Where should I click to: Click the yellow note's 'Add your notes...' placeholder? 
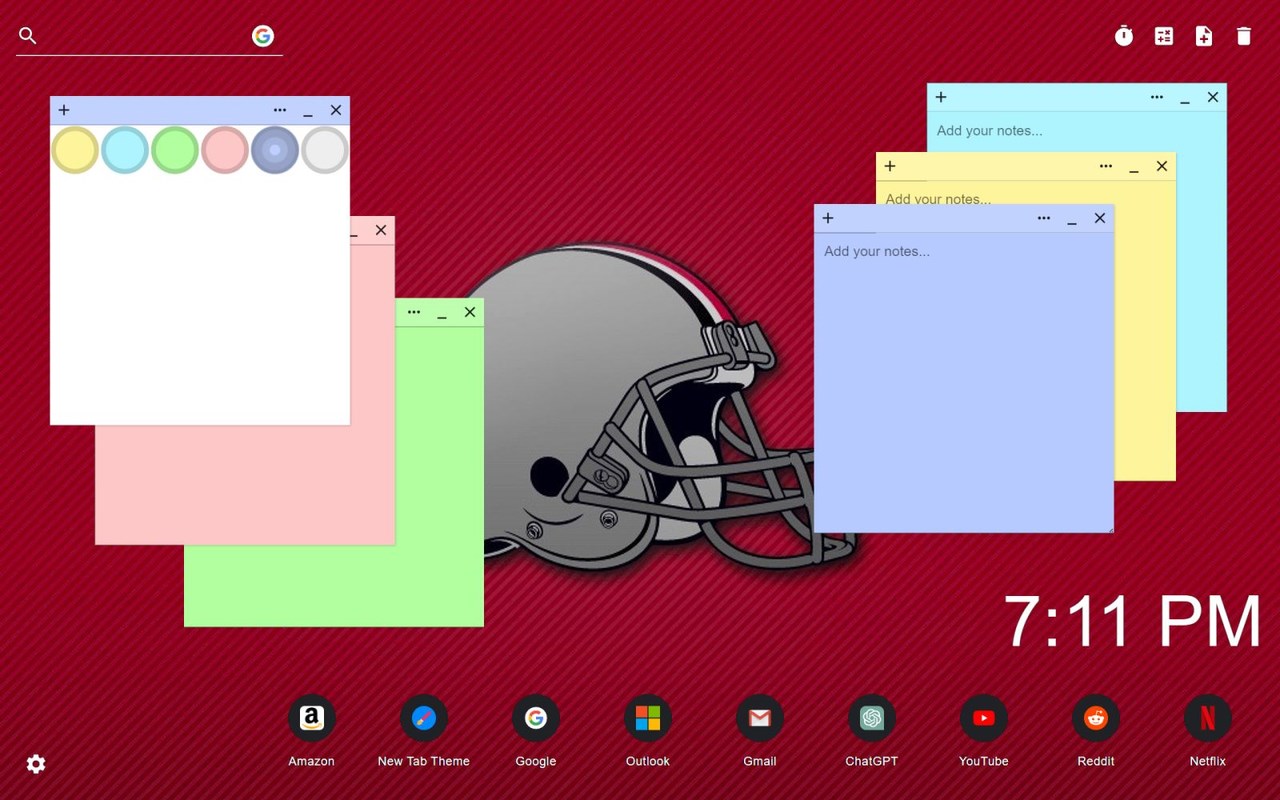coord(938,198)
